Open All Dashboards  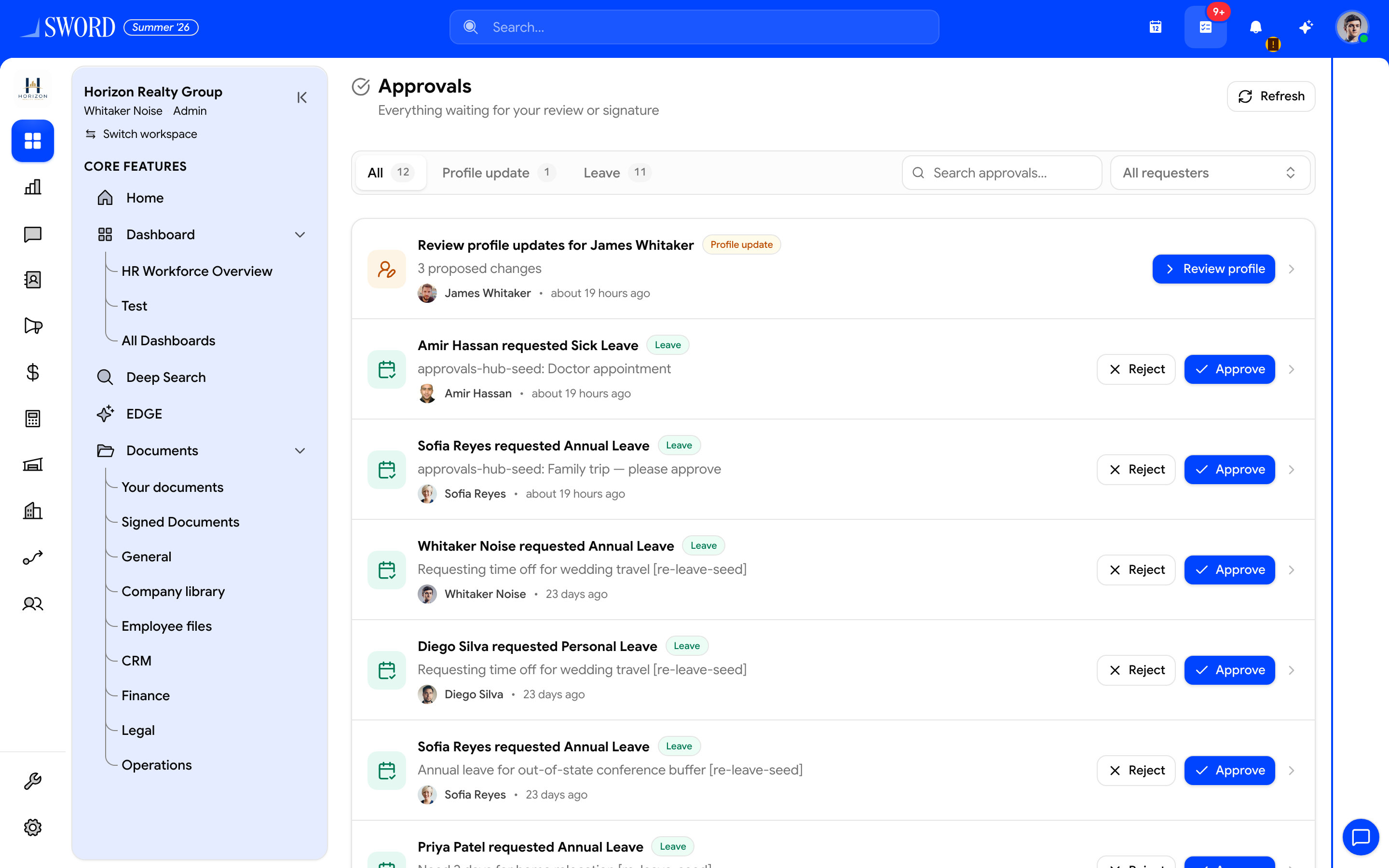point(168,340)
